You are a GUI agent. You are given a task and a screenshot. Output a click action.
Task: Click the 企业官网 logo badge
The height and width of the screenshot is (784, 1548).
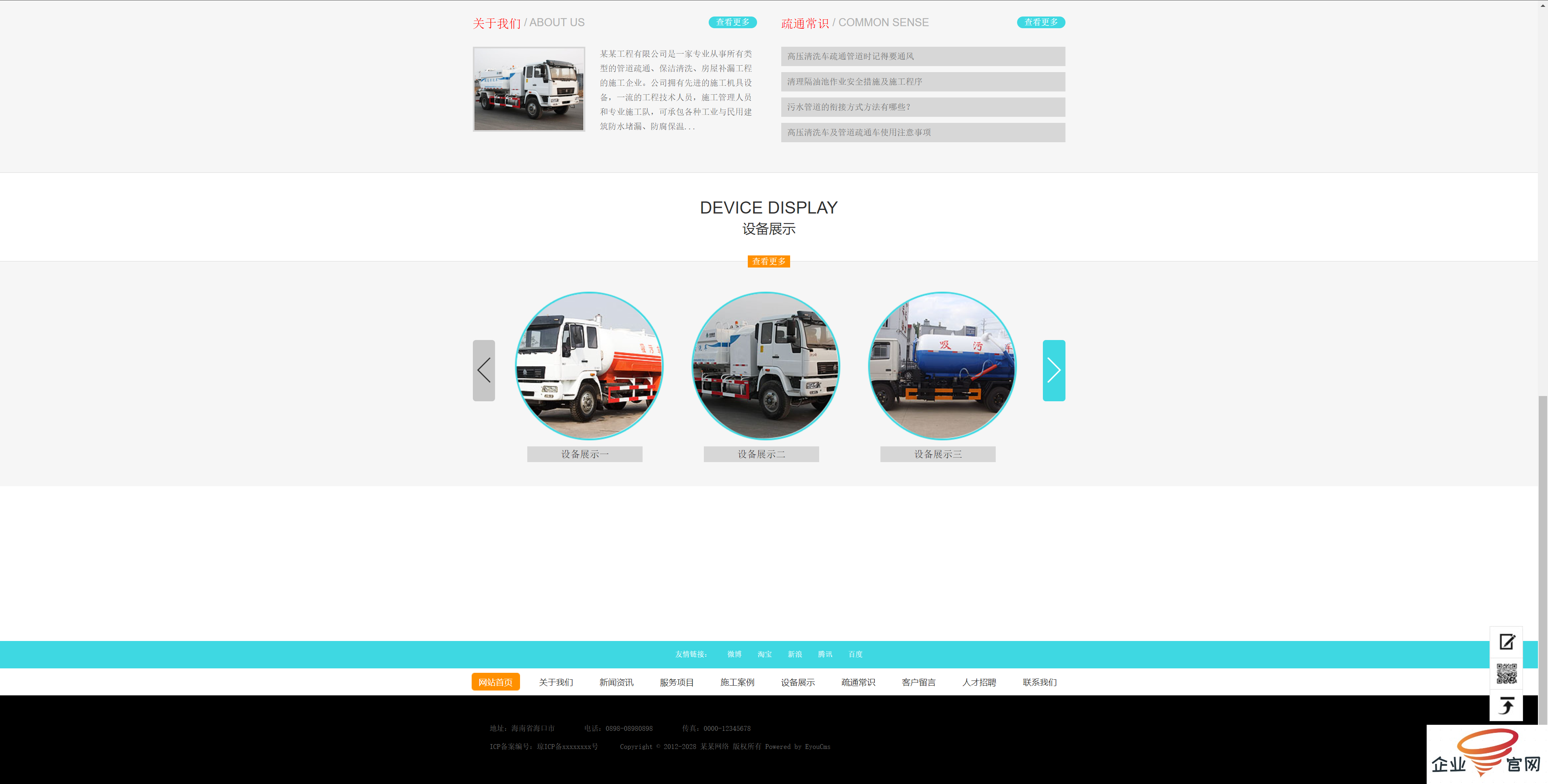(1487, 754)
